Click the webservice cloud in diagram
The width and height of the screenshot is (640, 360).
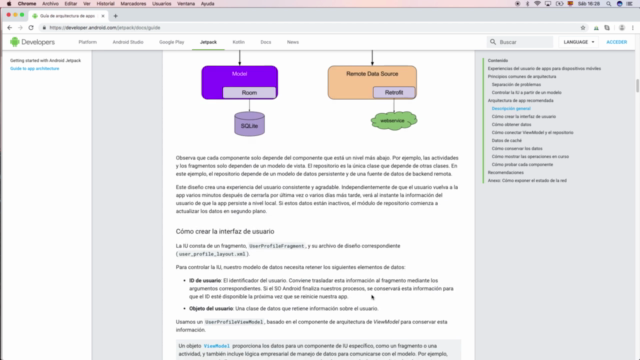(393, 121)
